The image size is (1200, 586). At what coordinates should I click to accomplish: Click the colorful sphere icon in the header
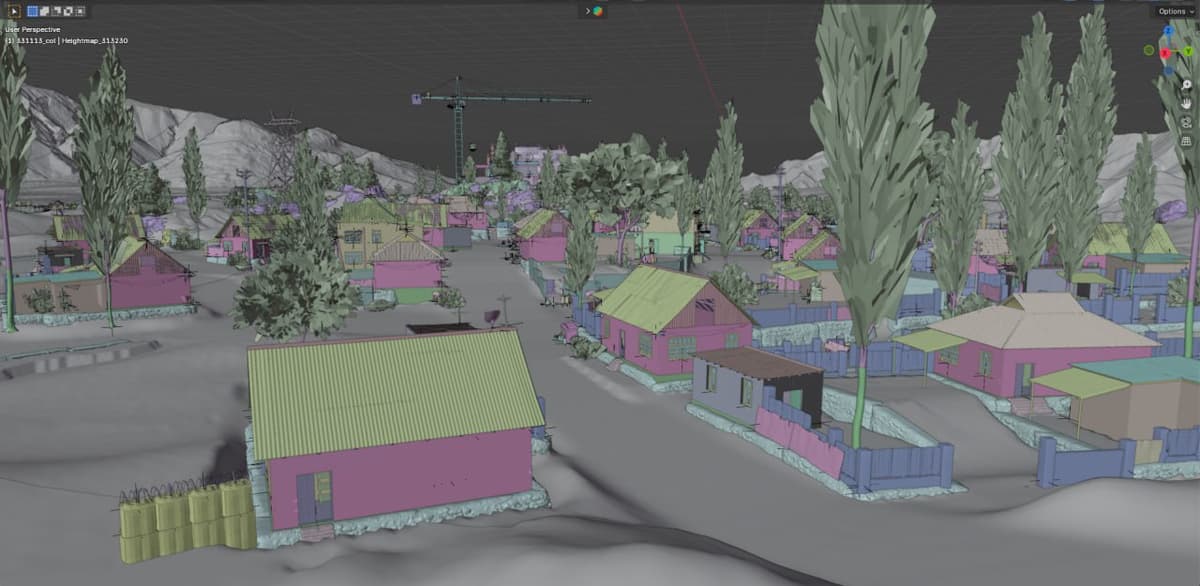click(598, 11)
